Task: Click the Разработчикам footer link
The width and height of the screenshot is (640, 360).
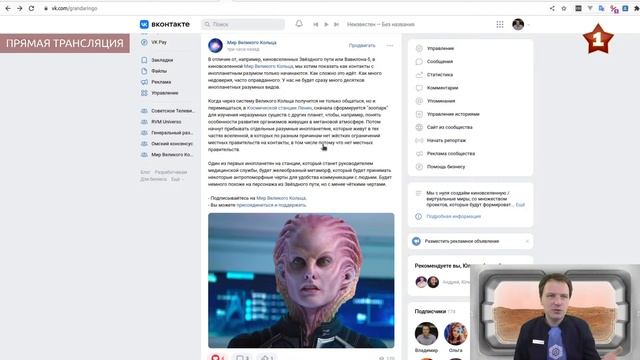Action: tap(171, 172)
